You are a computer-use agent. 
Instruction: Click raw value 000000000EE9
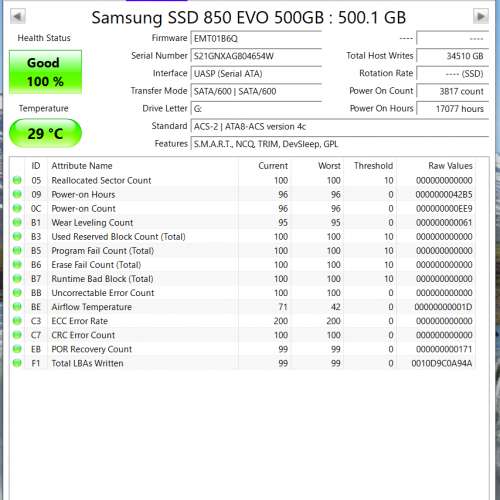click(444, 208)
